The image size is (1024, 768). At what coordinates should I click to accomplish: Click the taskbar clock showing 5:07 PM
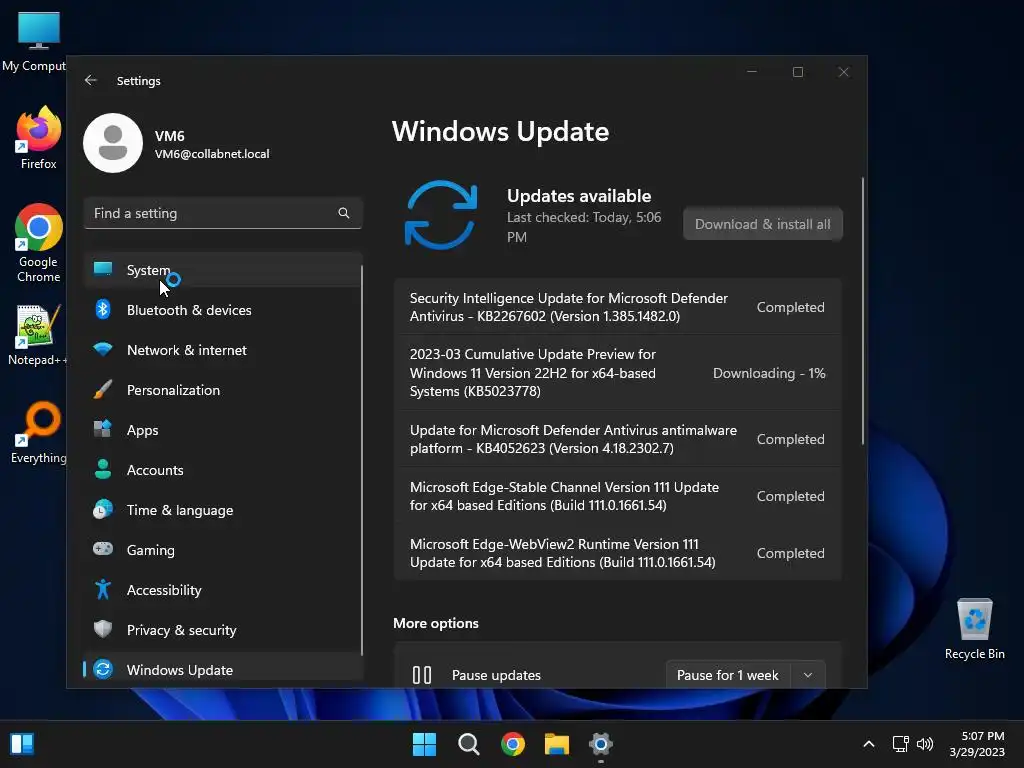click(977, 744)
